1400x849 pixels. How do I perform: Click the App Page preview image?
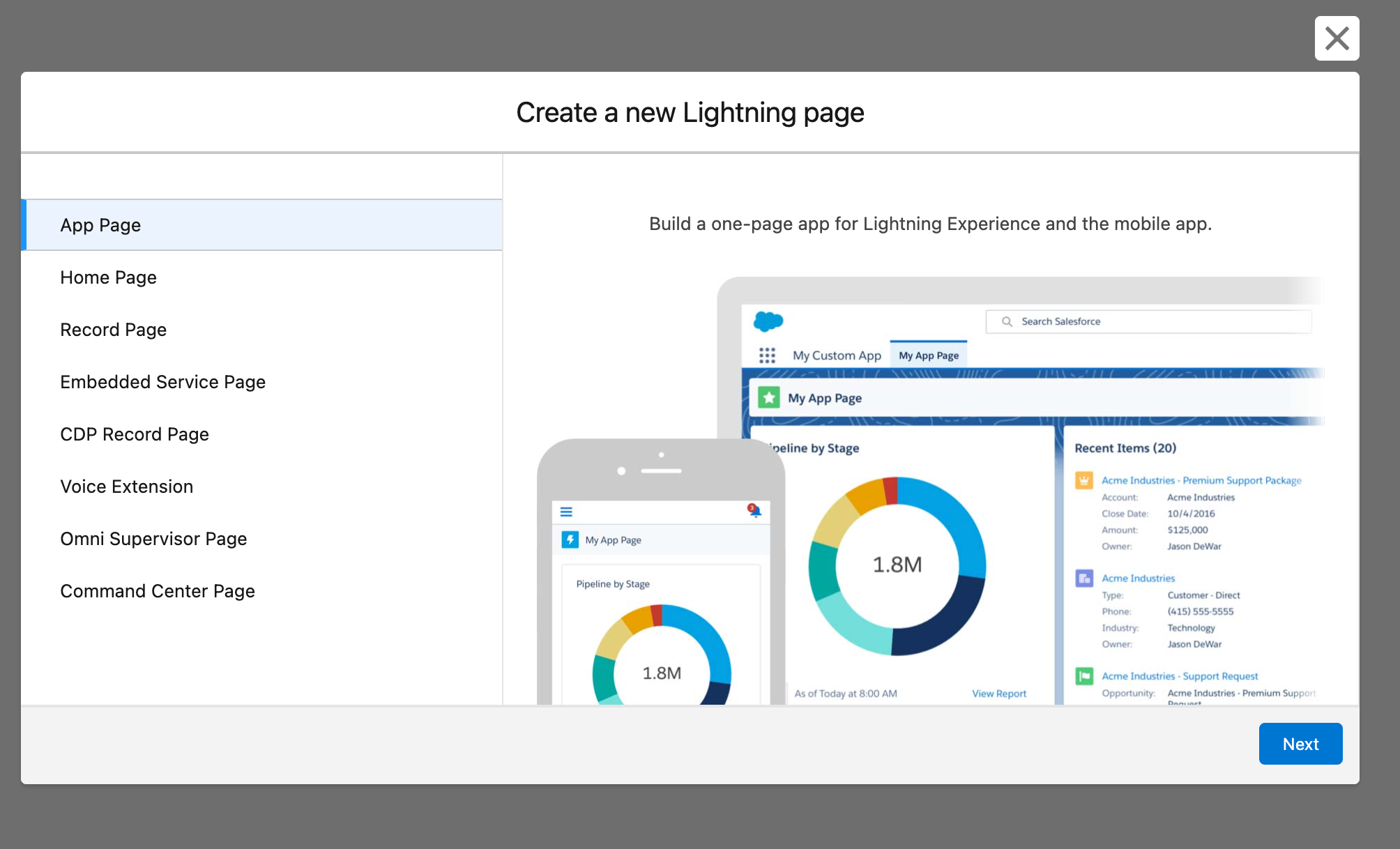pos(930,491)
